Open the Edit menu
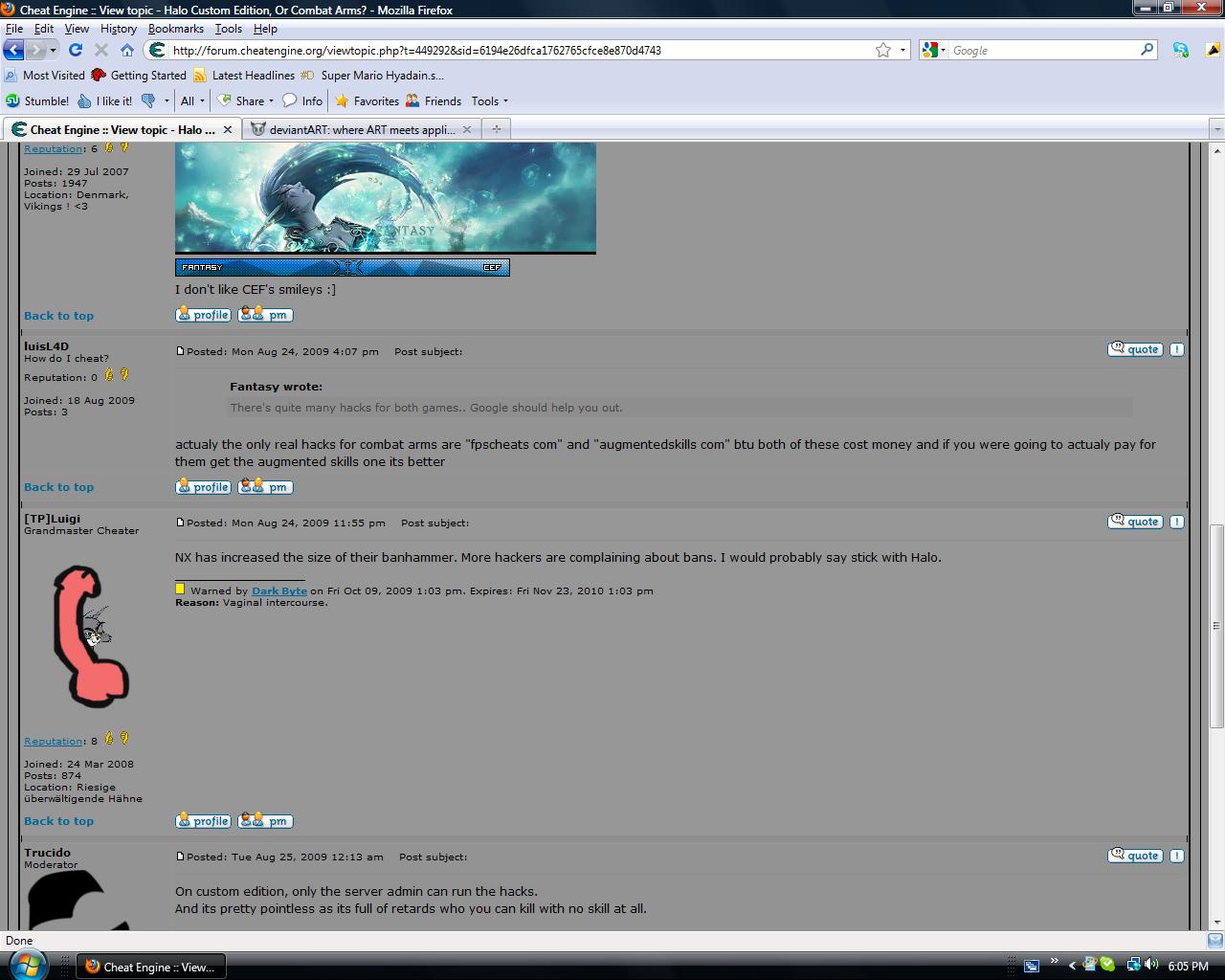Viewport: 1225px width, 980px height. [44, 29]
